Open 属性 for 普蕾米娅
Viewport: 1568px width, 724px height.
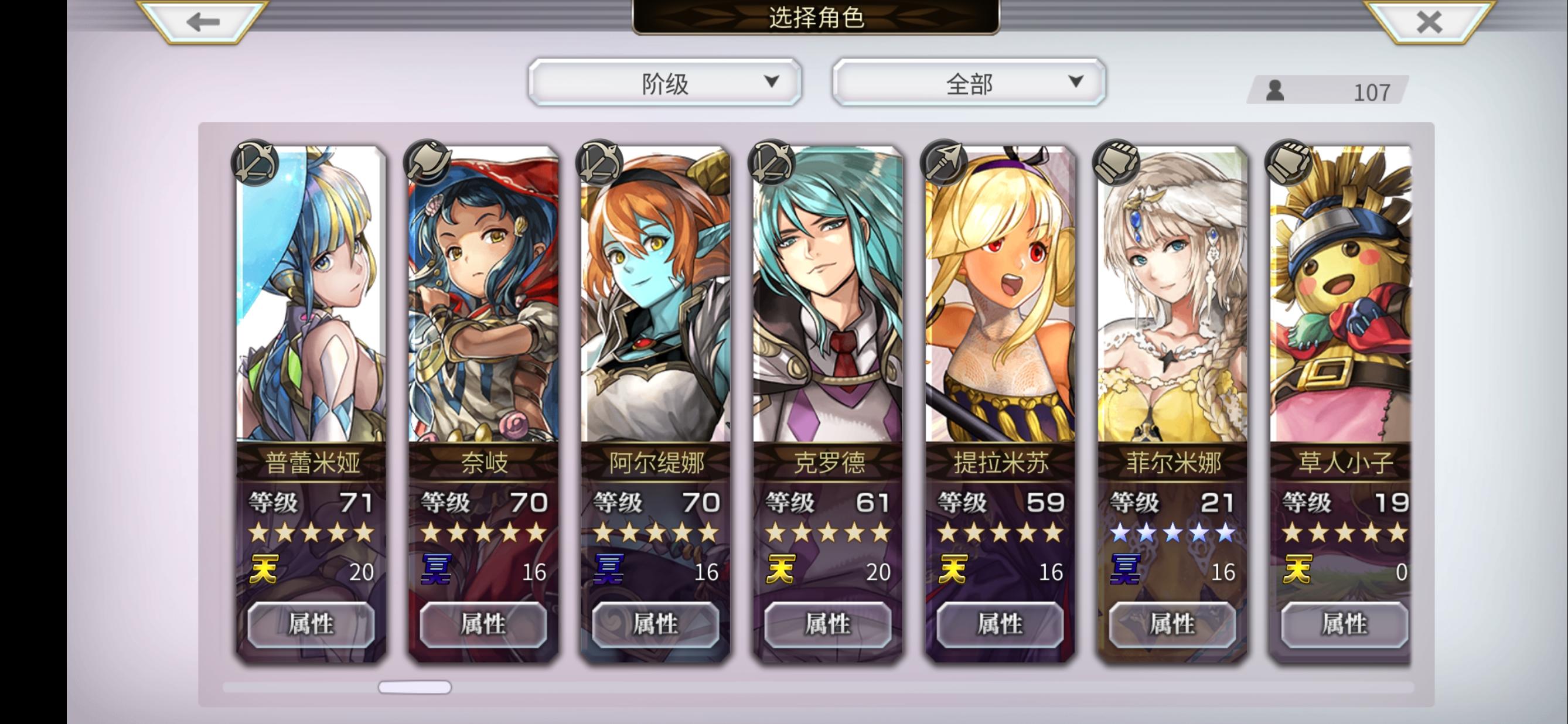click(311, 624)
